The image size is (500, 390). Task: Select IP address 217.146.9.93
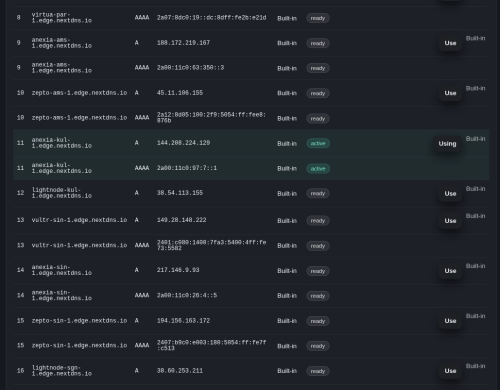click(178, 270)
